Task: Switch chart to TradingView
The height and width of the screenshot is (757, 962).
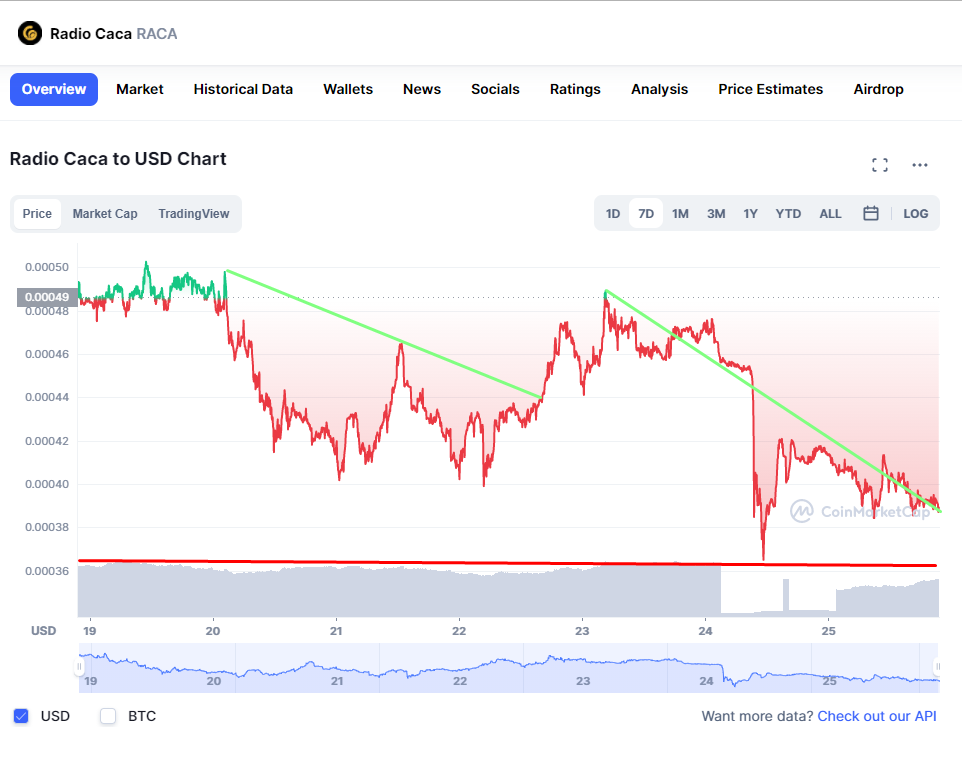Action: click(194, 213)
